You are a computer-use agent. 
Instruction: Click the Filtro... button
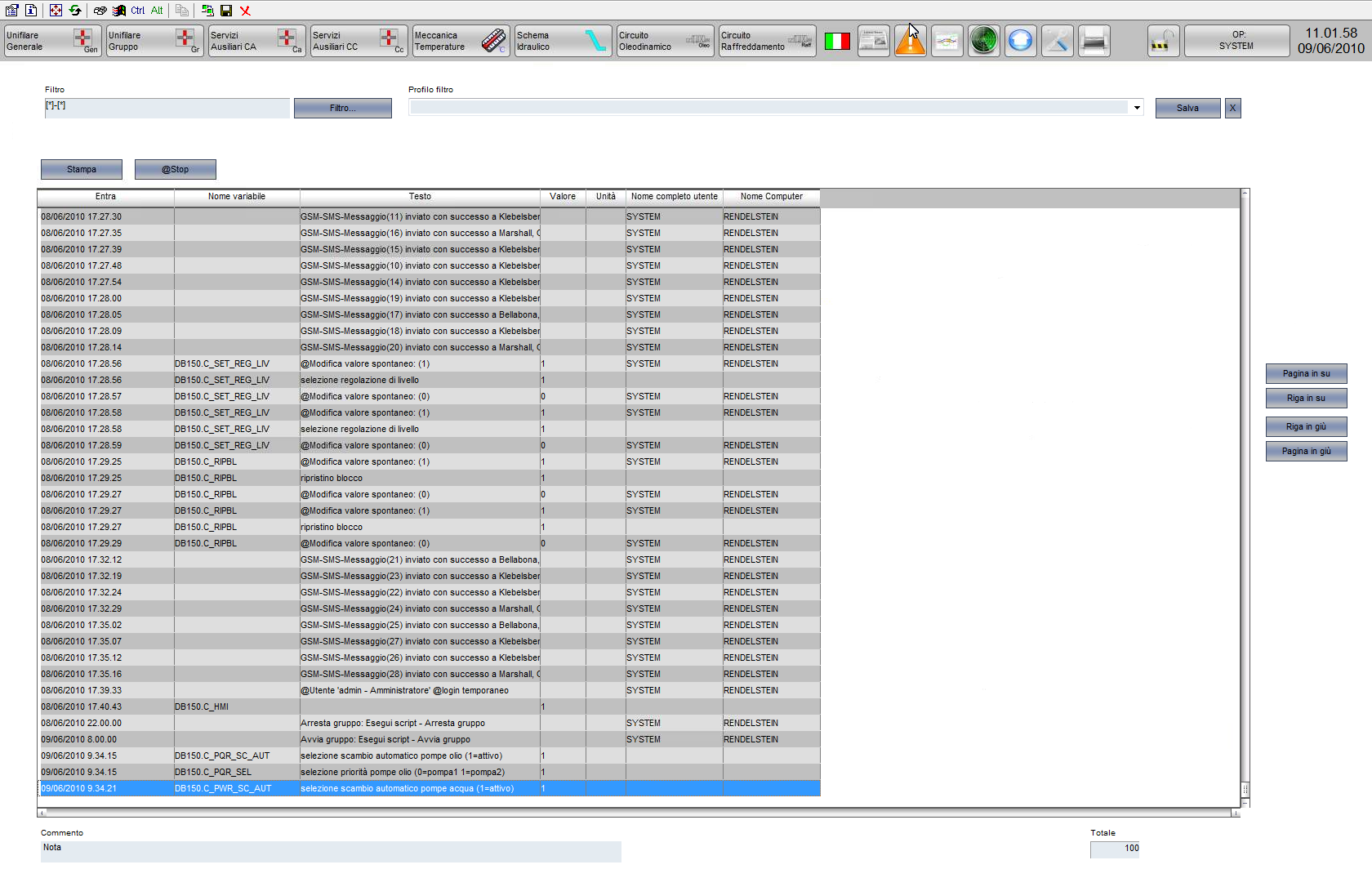click(x=343, y=108)
